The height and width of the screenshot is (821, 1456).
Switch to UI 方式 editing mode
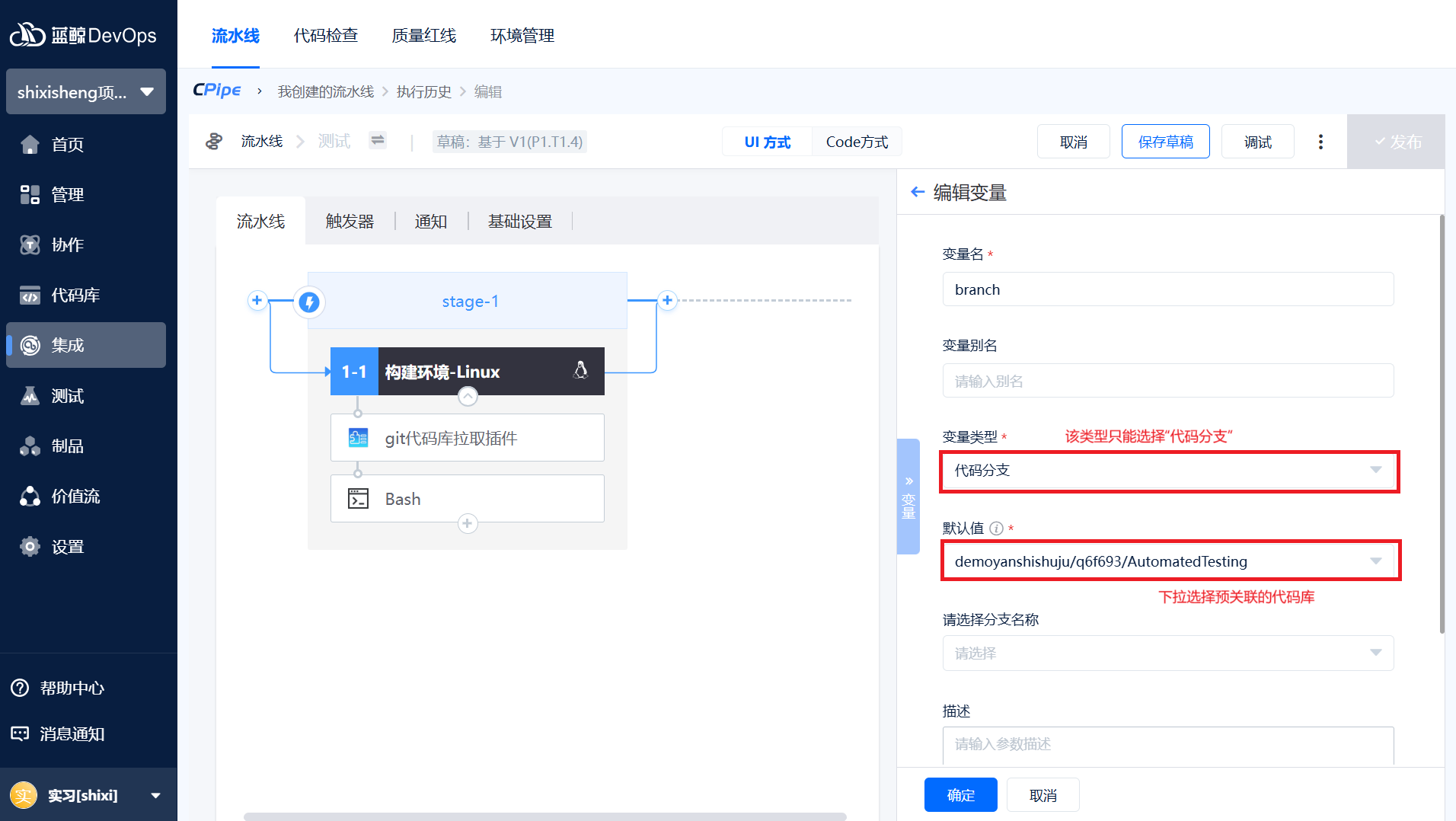tap(767, 142)
